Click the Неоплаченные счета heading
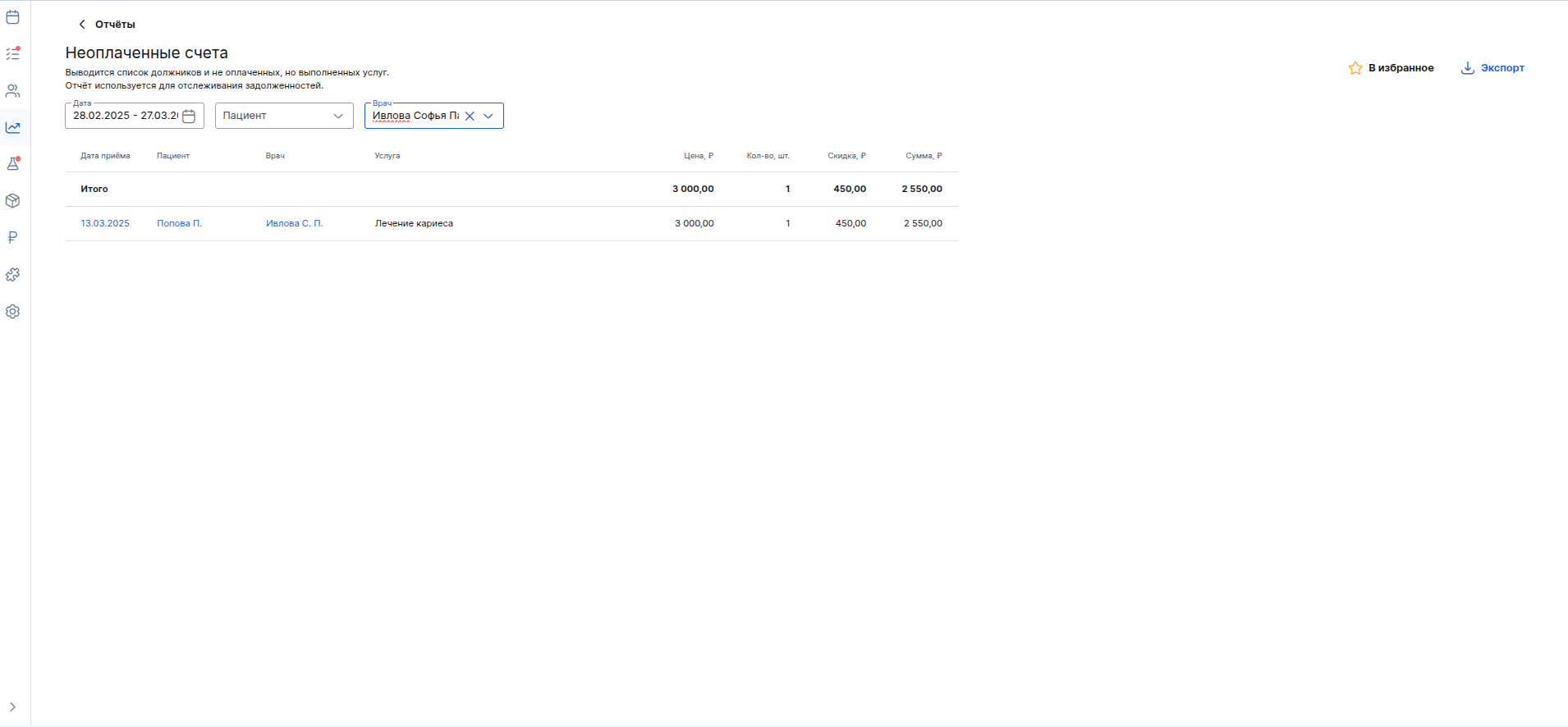The width and height of the screenshot is (1568, 727). click(147, 53)
